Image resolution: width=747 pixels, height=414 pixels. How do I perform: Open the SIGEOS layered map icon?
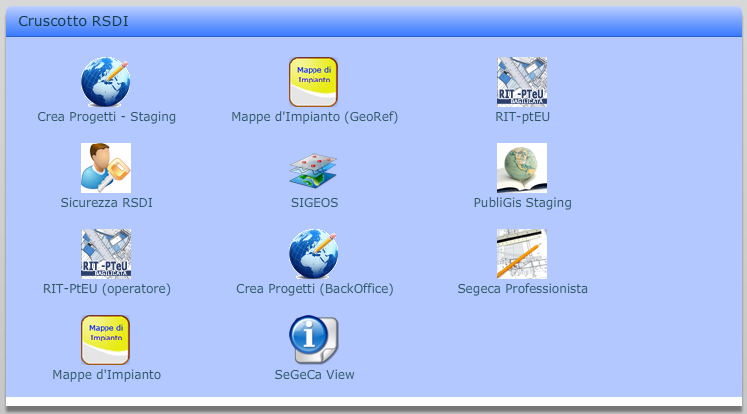point(313,170)
